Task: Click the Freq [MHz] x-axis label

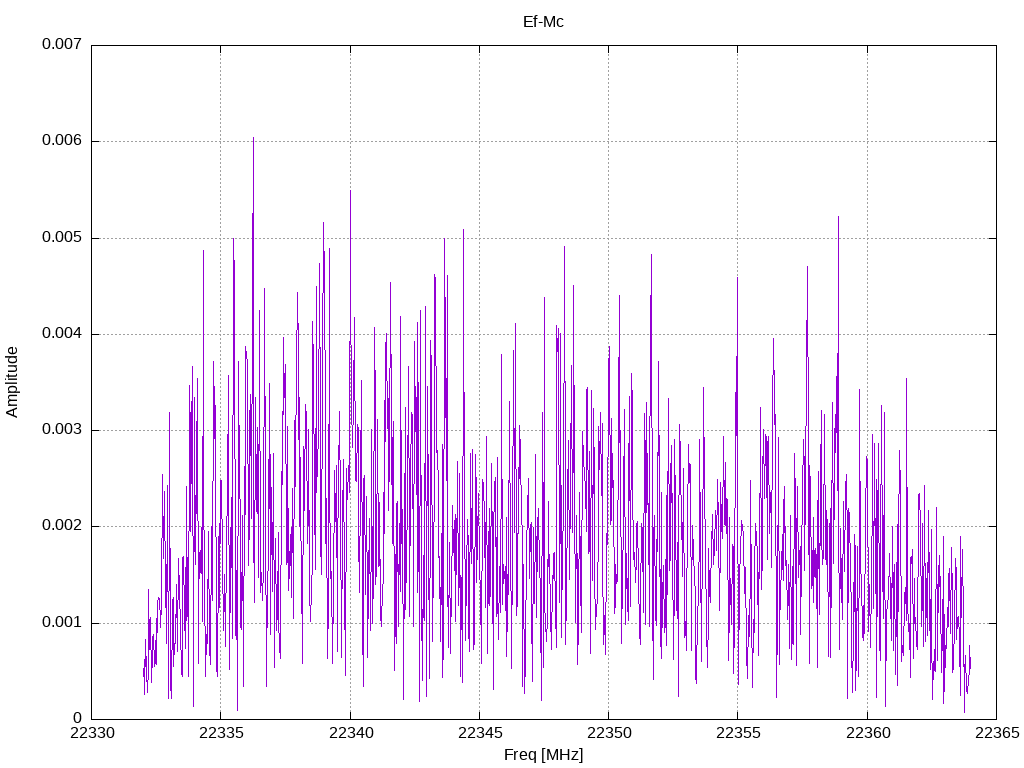Action: tap(543, 755)
